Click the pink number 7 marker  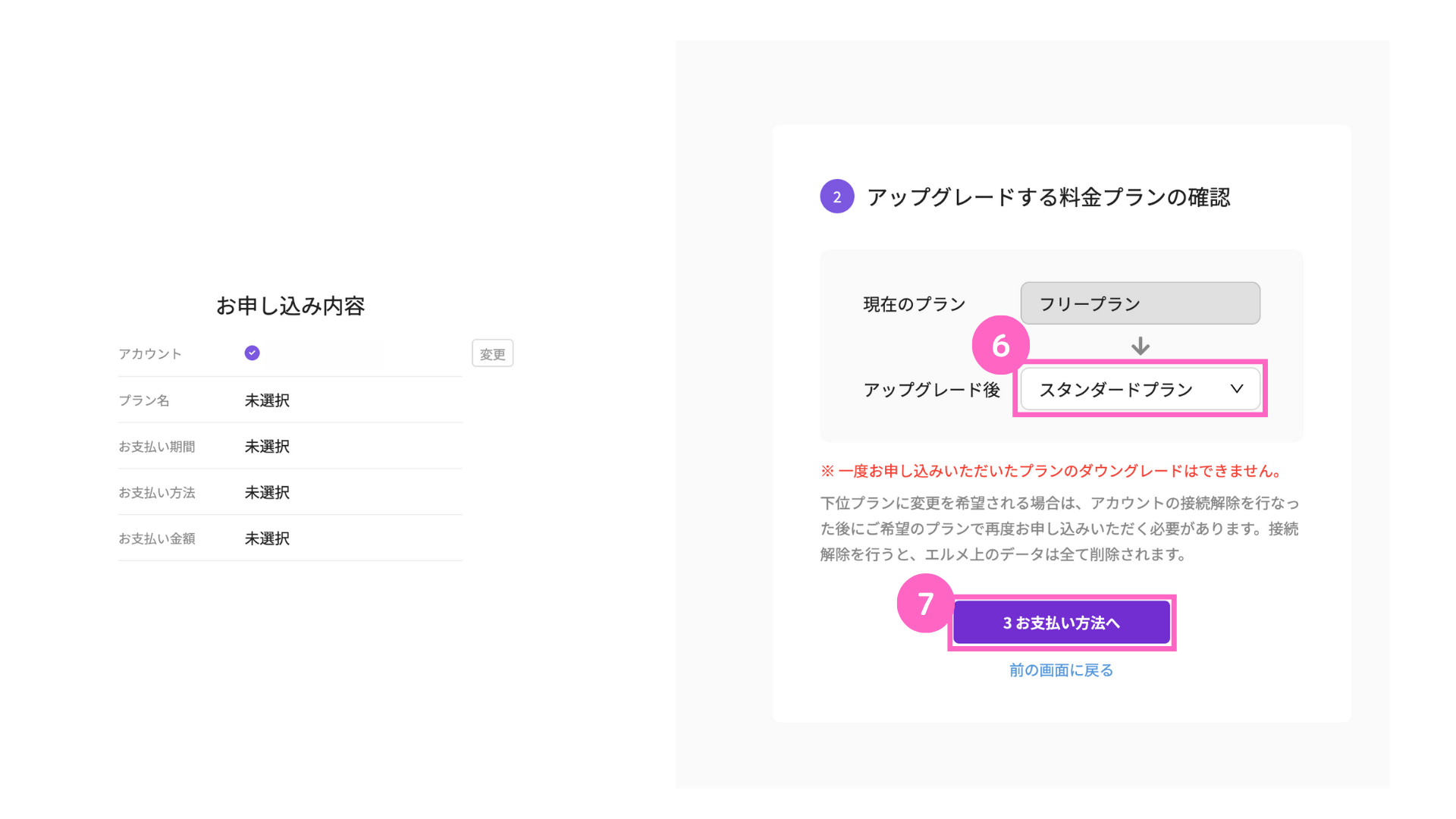pyautogui.click(x=925, y=604)
